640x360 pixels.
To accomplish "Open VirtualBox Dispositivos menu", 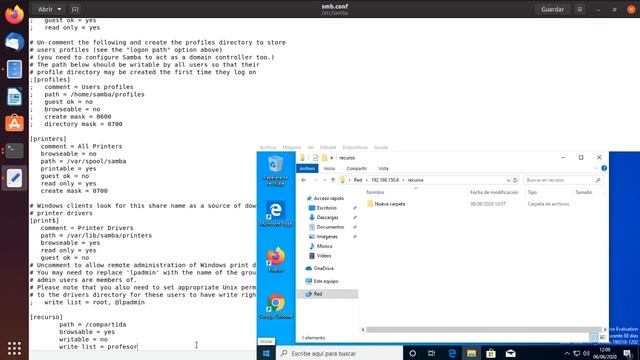I will pyautogui.click(x=355, y=147).
